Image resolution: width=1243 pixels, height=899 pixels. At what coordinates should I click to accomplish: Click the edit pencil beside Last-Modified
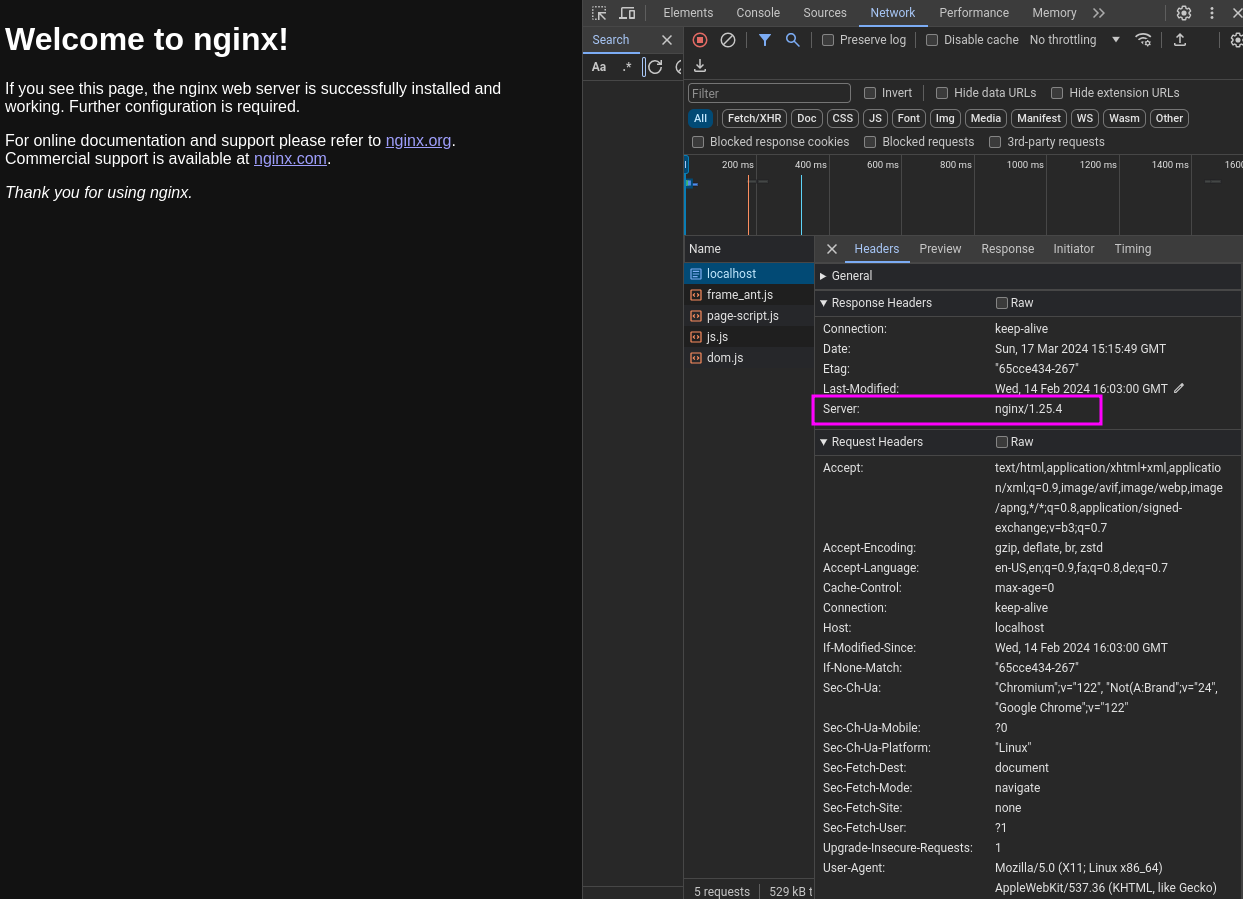[1179, 388]
